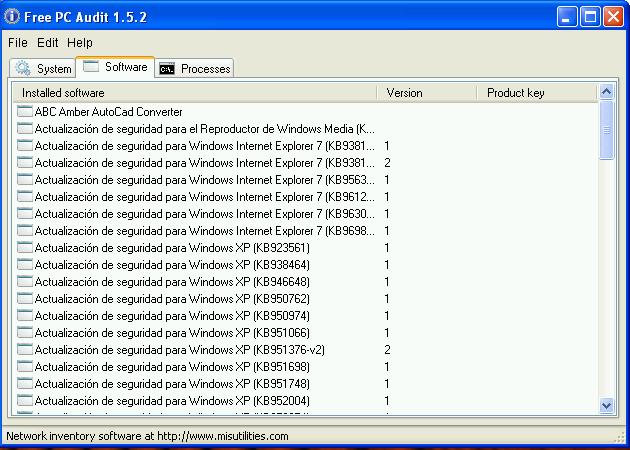Click the Product key column header

(x=537, y=93)
